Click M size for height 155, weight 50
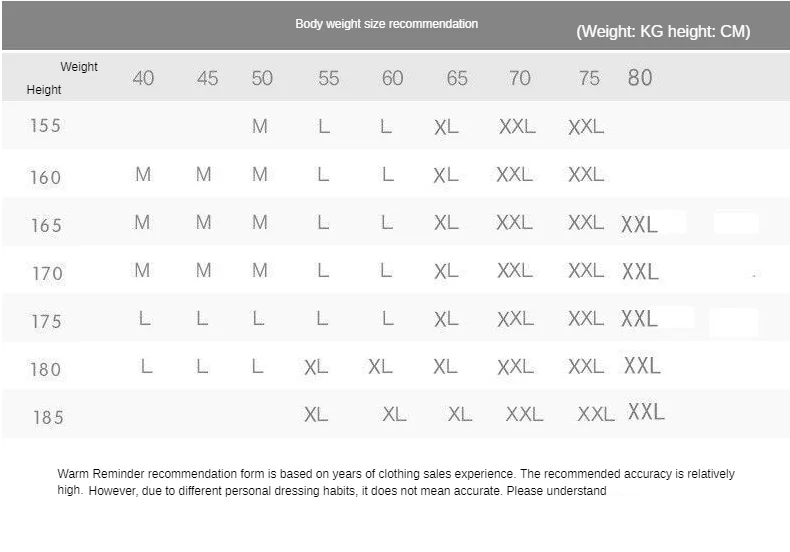790x552 pixels. click(259, 126)
